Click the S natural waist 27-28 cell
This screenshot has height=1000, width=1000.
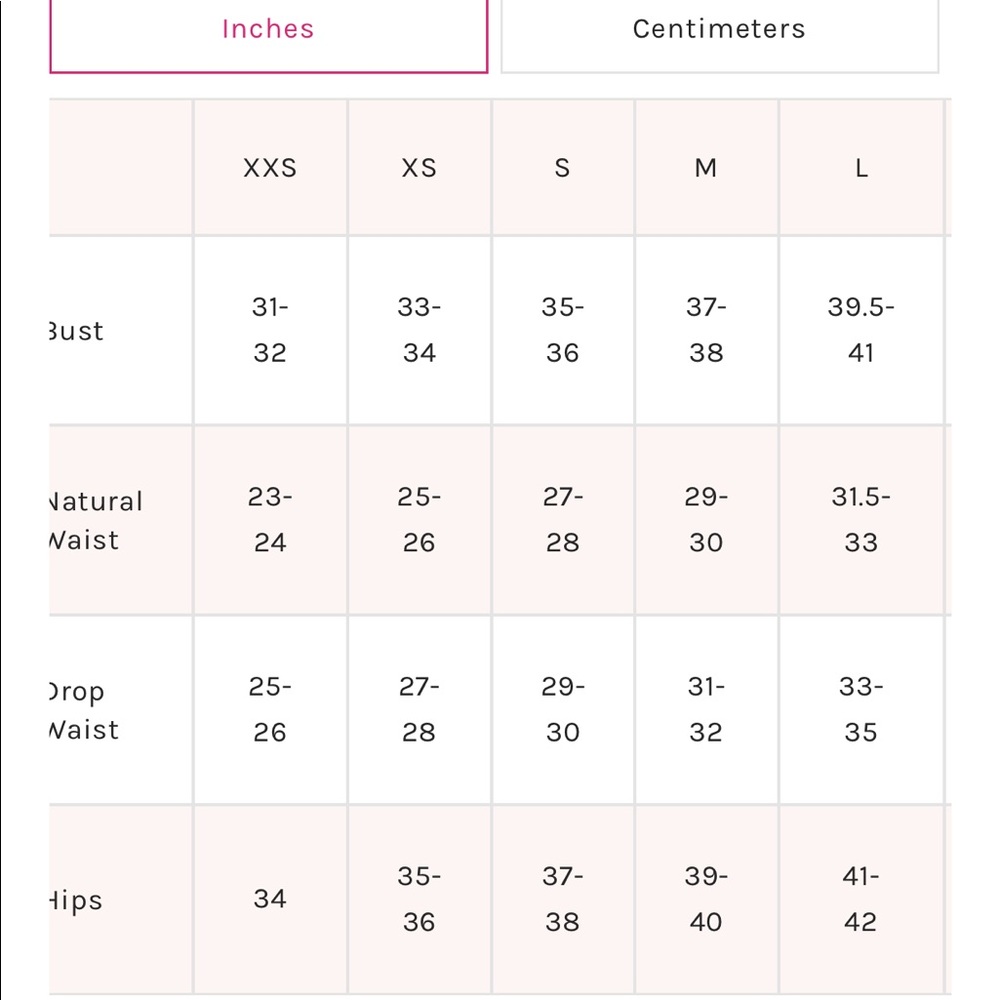click(x=562, y=520)
